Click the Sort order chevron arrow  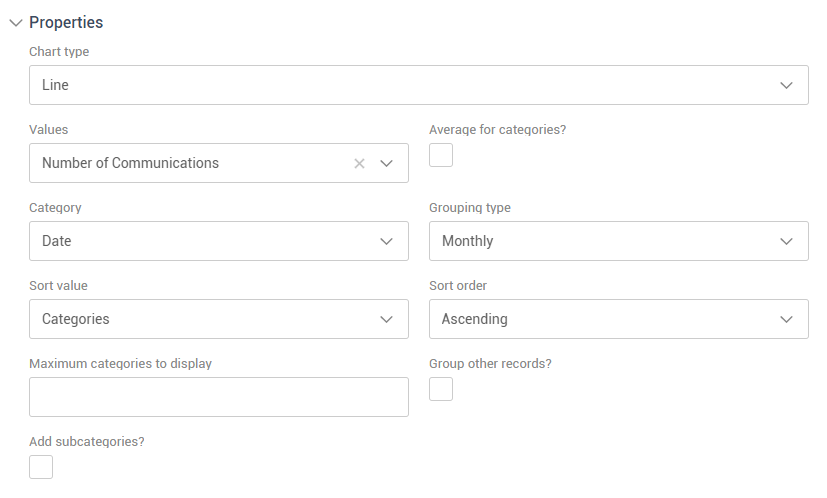[786, 319]
